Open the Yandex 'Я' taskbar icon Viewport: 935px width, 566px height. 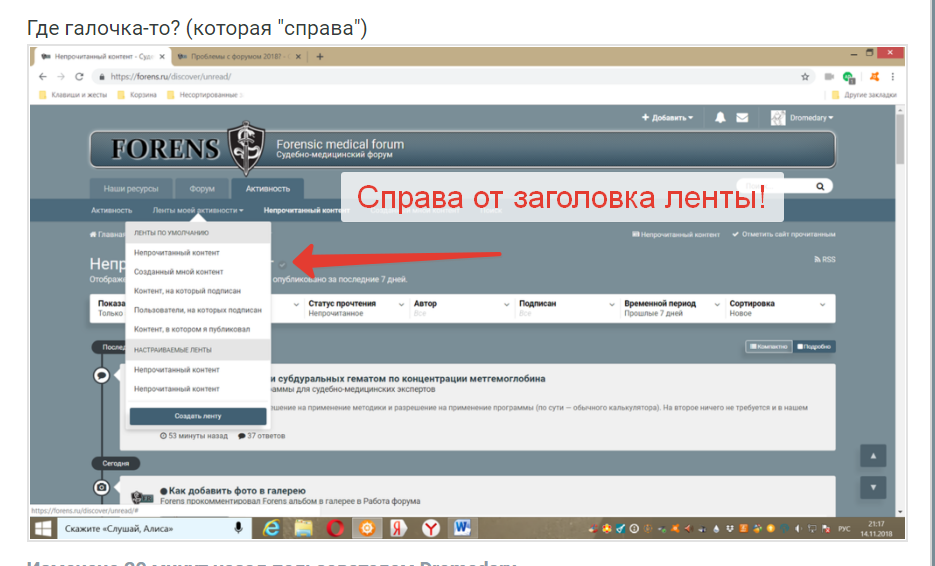pos(398,528)
